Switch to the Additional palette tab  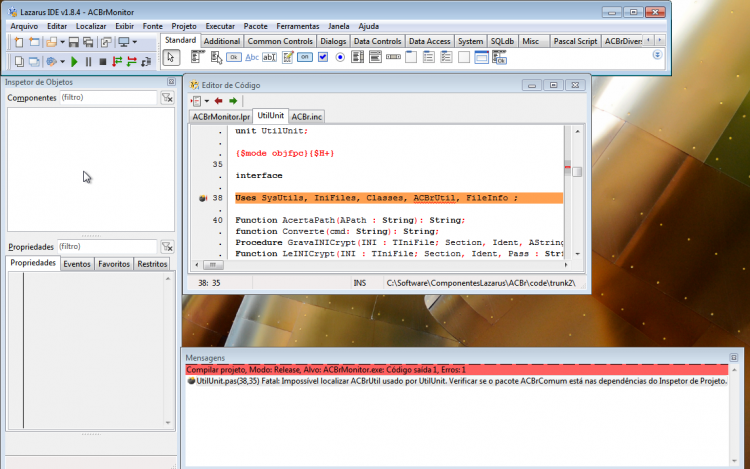click(x=222, y=41)
